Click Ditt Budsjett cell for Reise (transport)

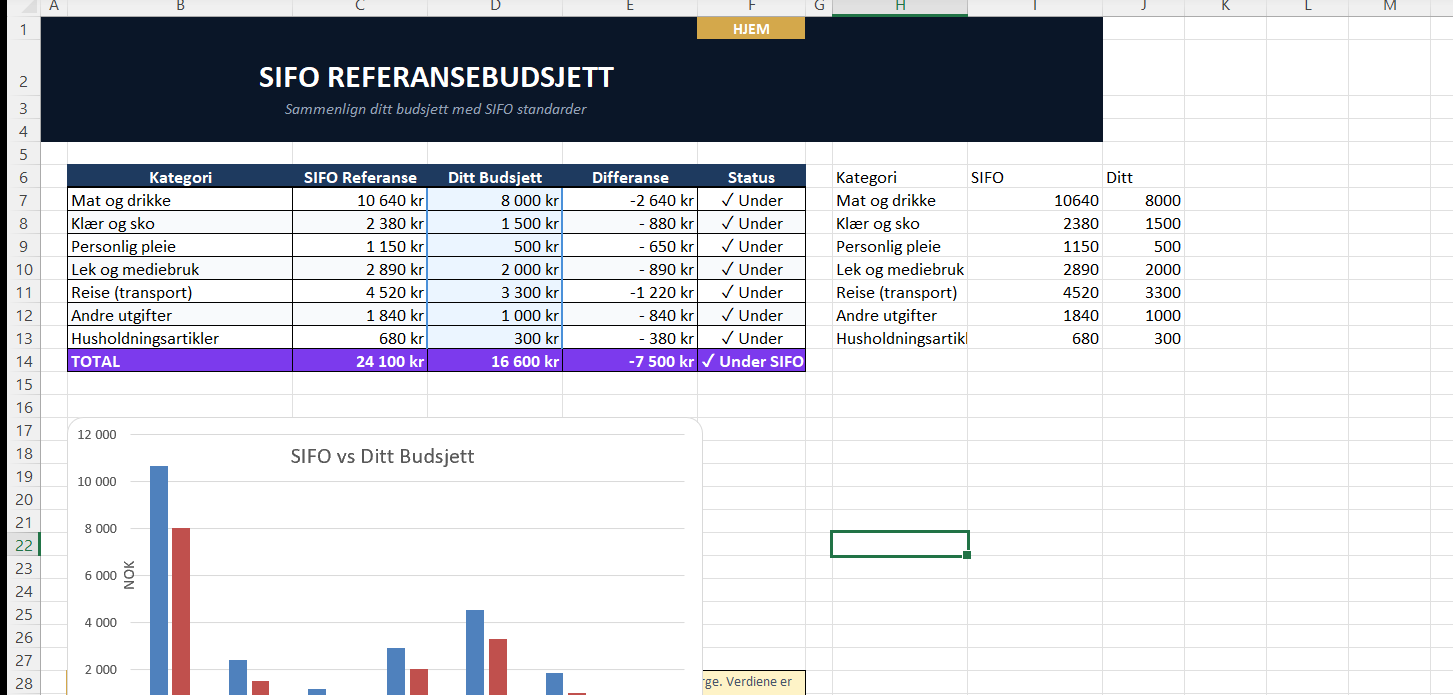coord(494,292)
